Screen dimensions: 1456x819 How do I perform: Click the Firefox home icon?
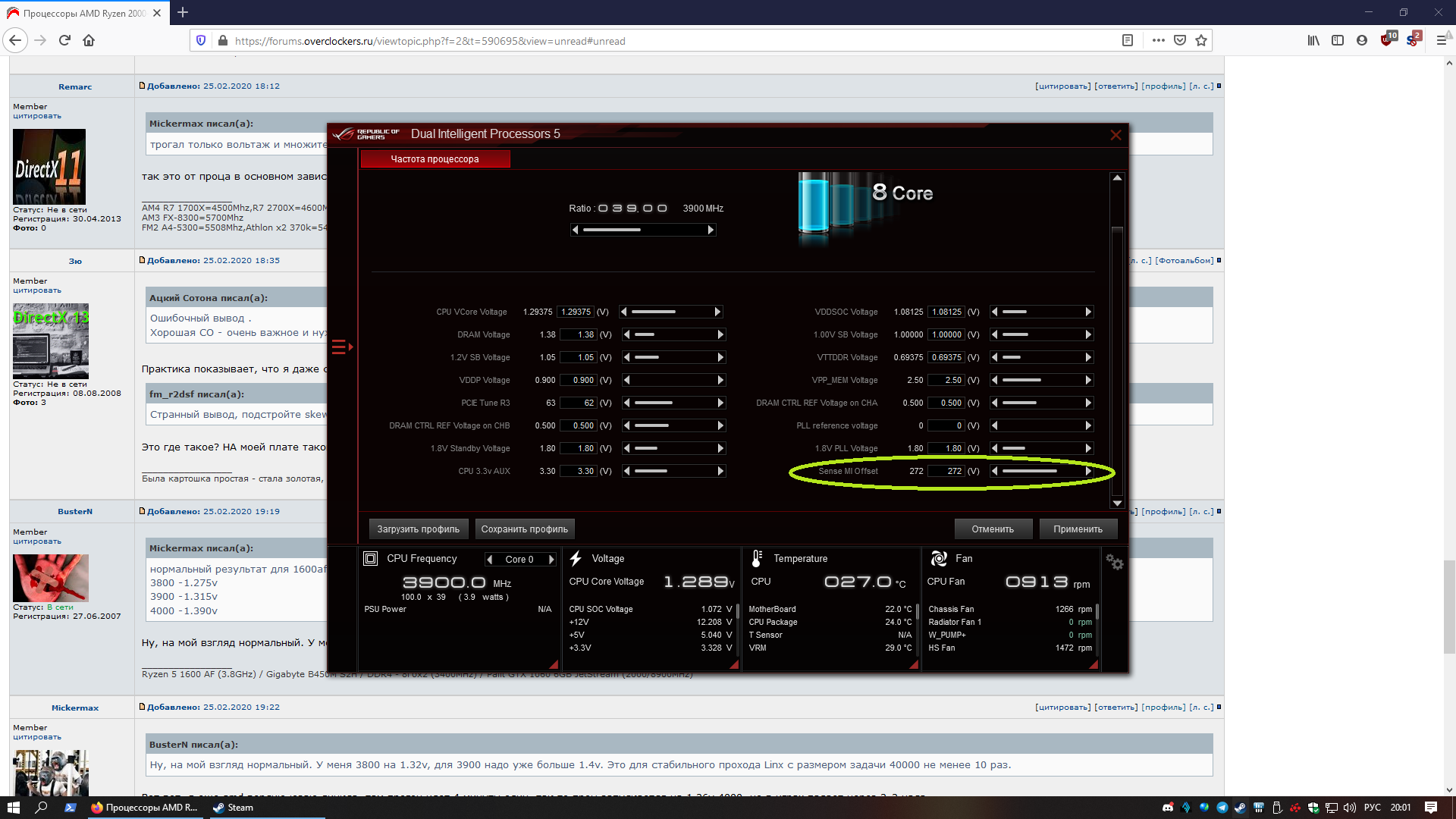pyautogui.click(x=89, y=41)
